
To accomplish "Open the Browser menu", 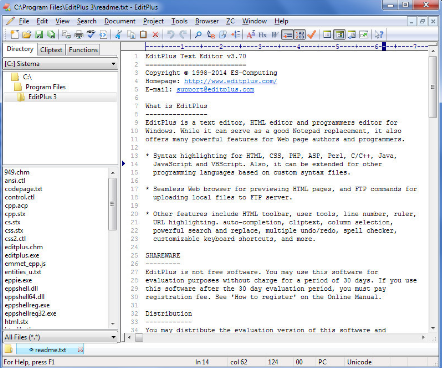I will click(x=207, y=21).
